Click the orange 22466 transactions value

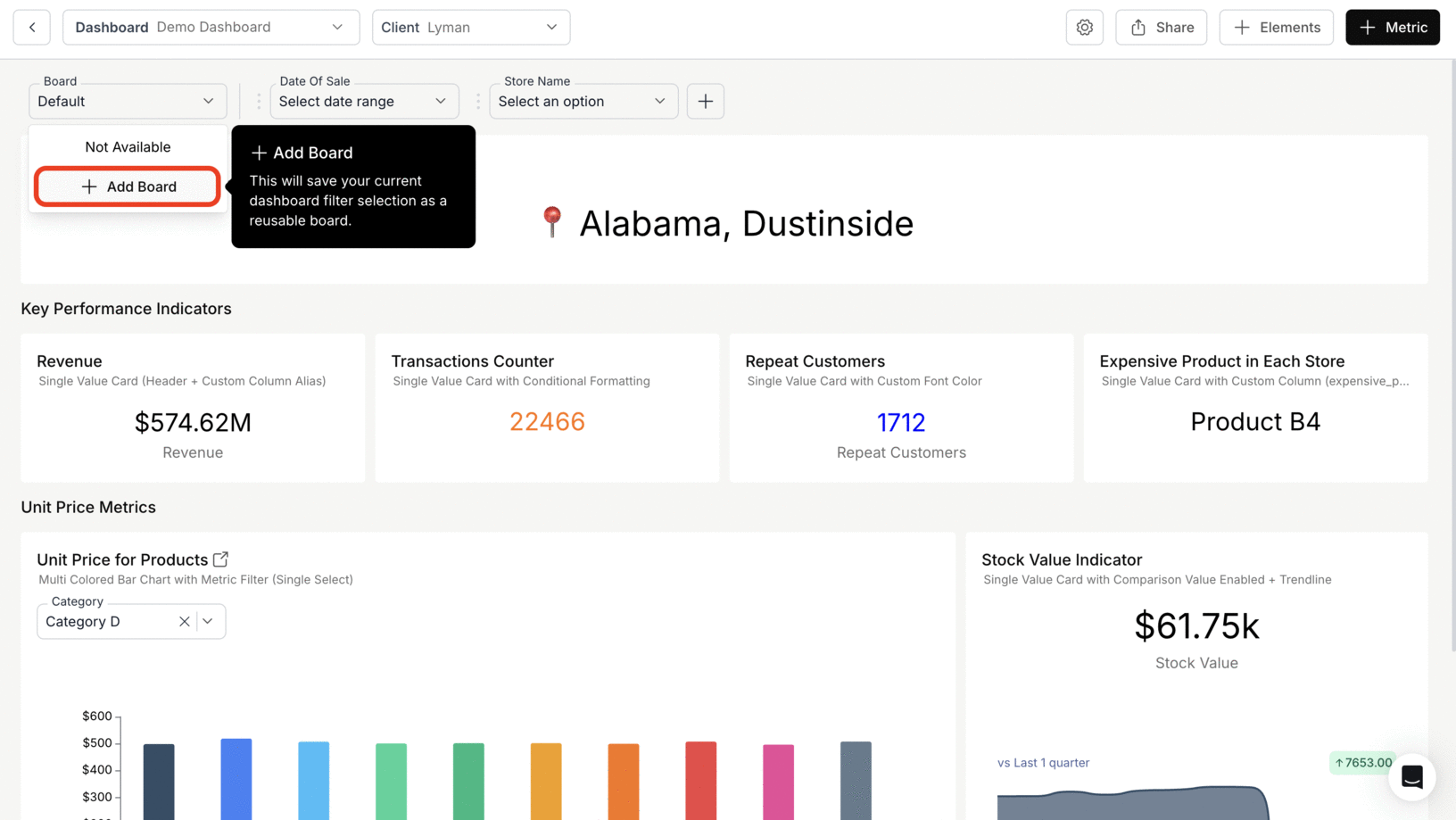547,421
